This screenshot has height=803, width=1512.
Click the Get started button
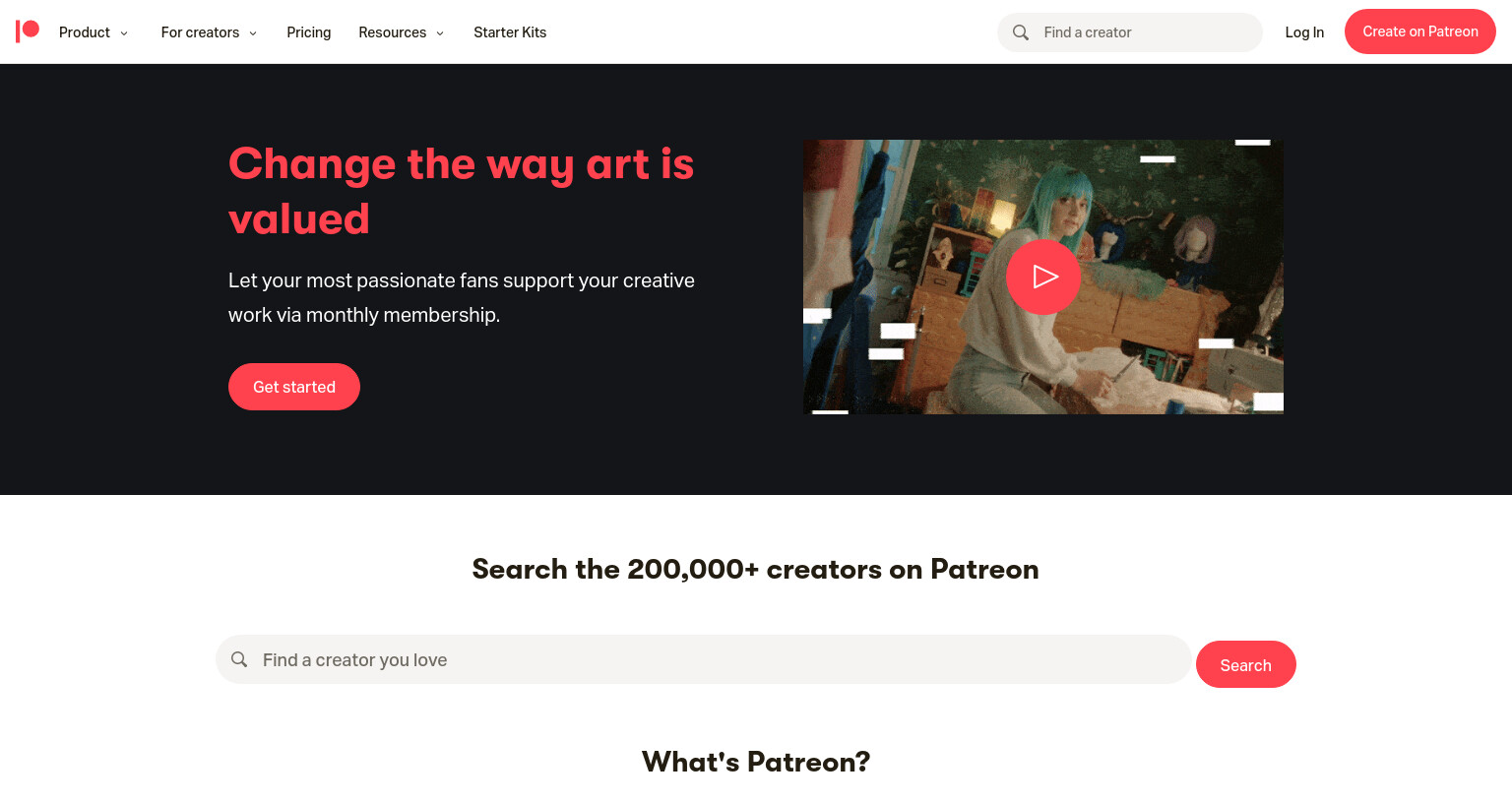pos(294,387)
